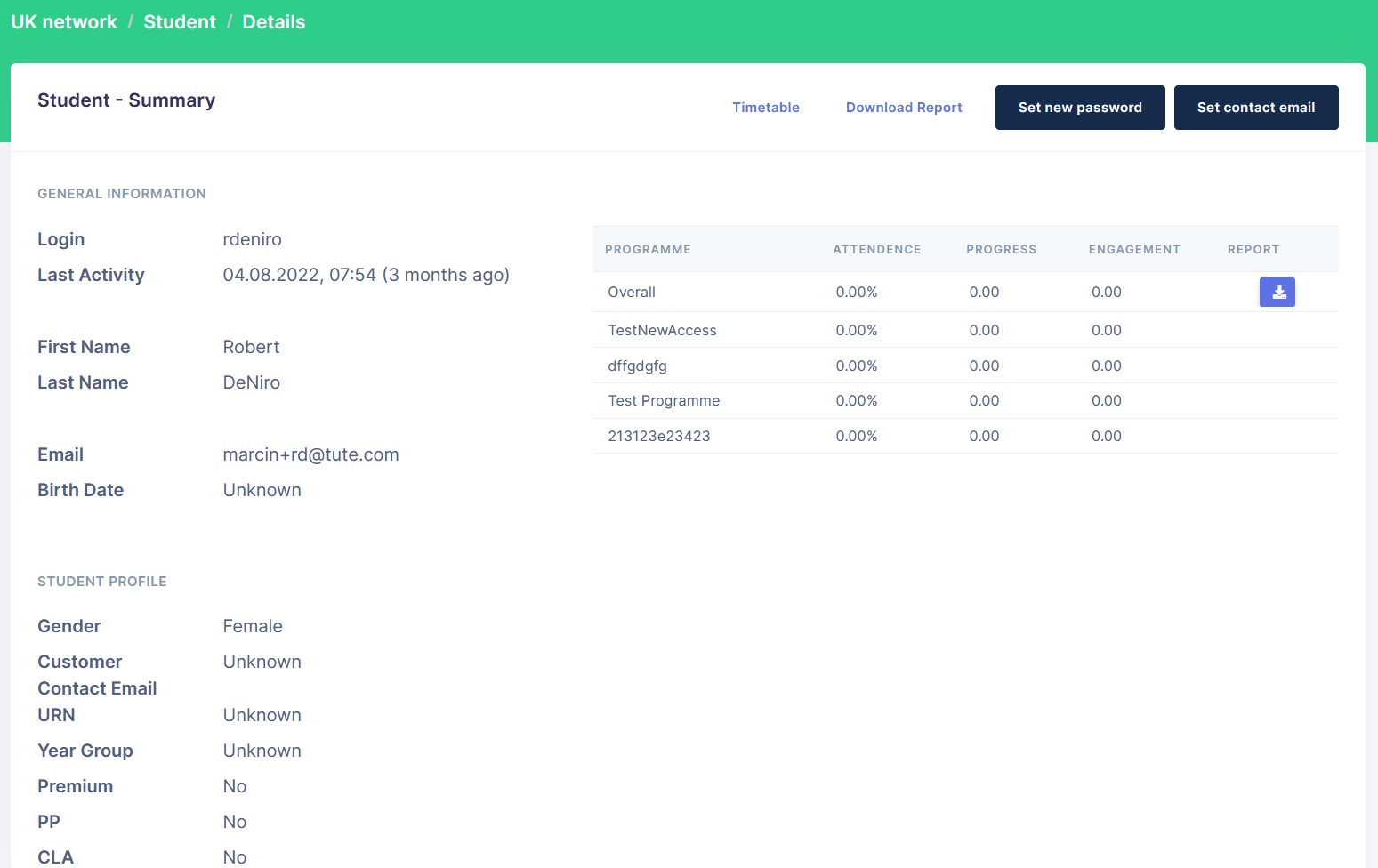
Task: Navigate to Student breadcrumb
Action: click(x=180, y=22)
